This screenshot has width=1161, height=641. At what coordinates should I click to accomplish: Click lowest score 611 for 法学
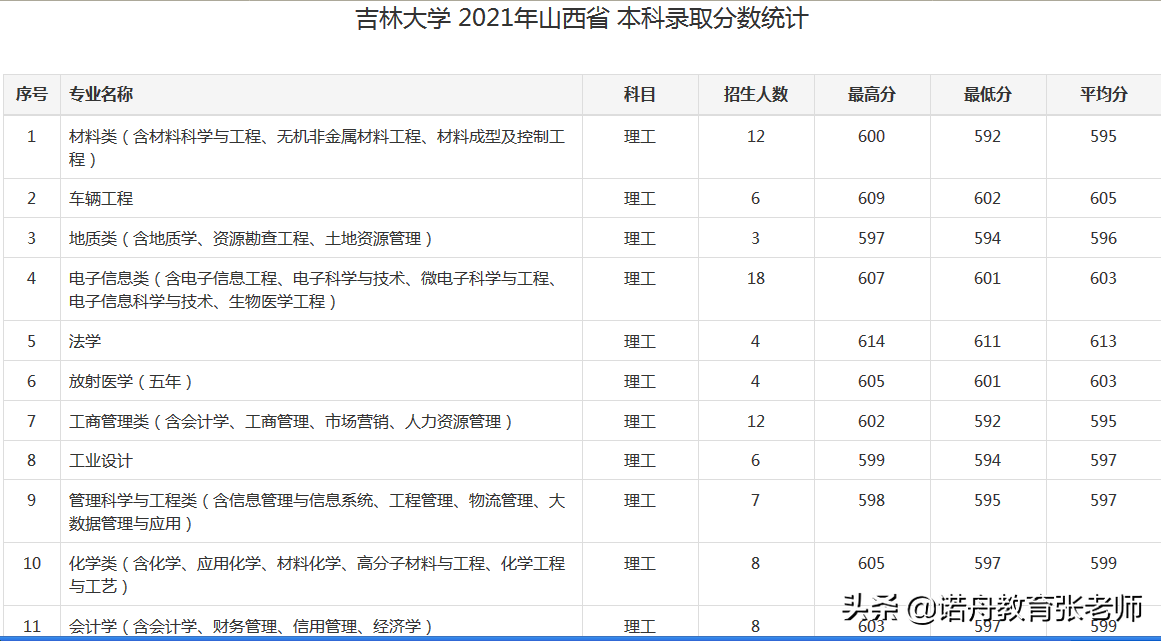coord(987,341)
